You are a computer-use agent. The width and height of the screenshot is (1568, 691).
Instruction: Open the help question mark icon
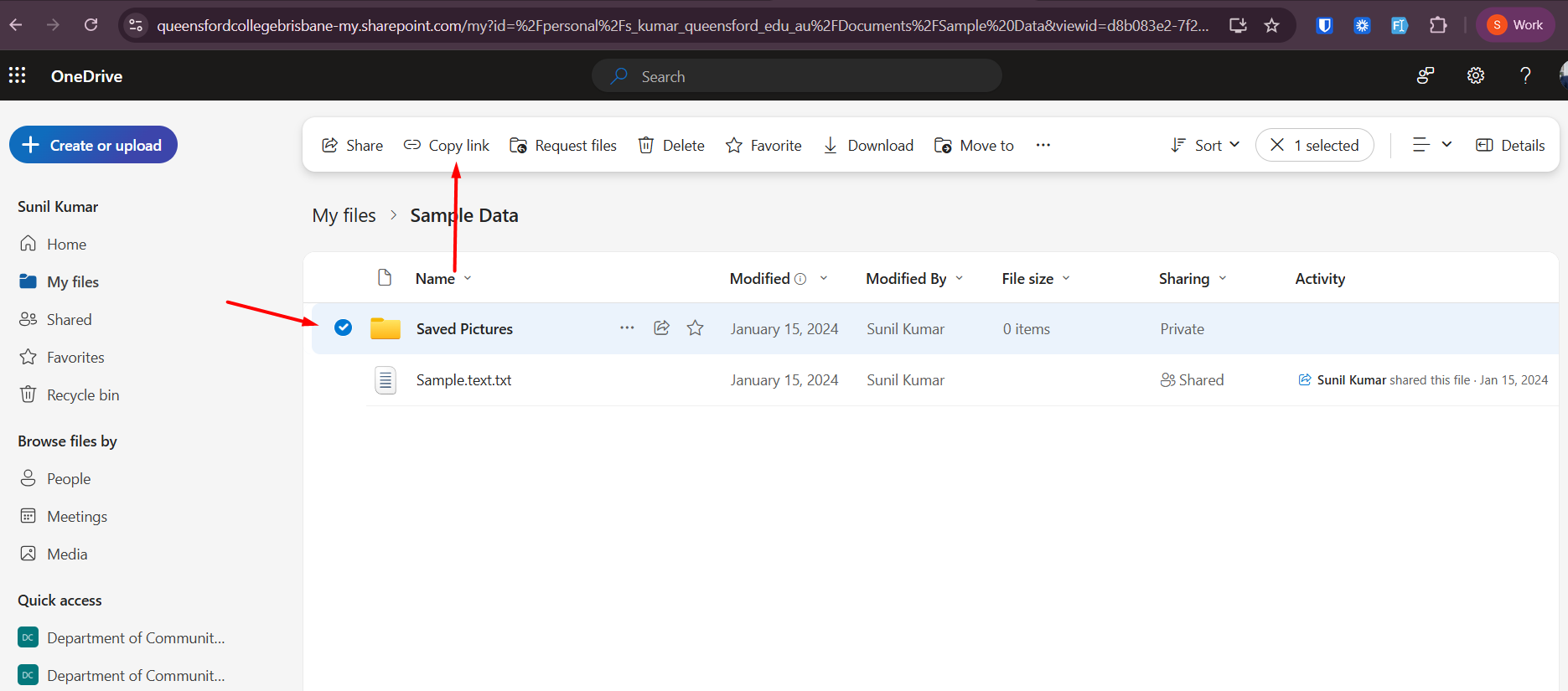pos(1525,76)
